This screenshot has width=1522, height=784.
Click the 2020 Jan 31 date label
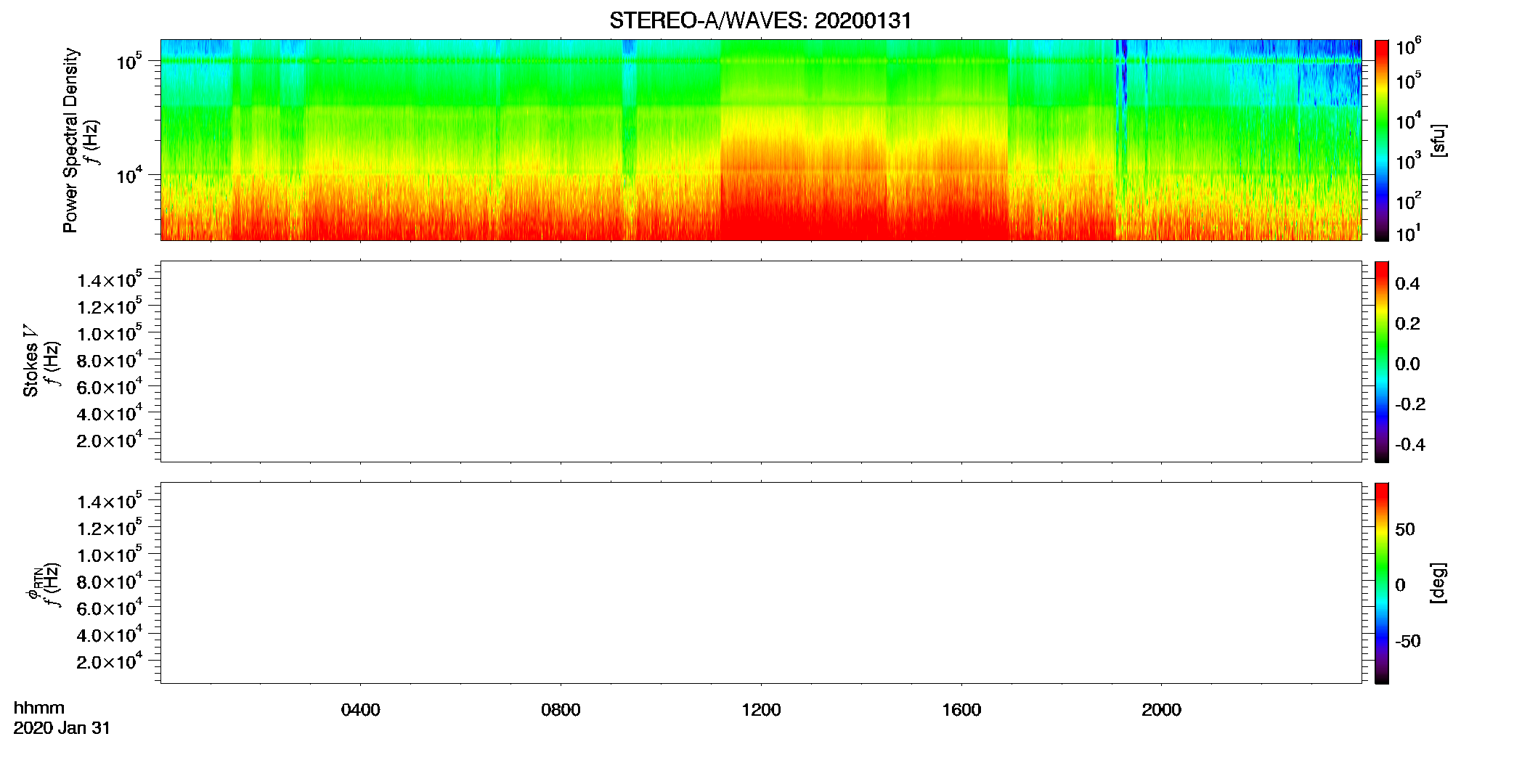click(x=62, y=728)
